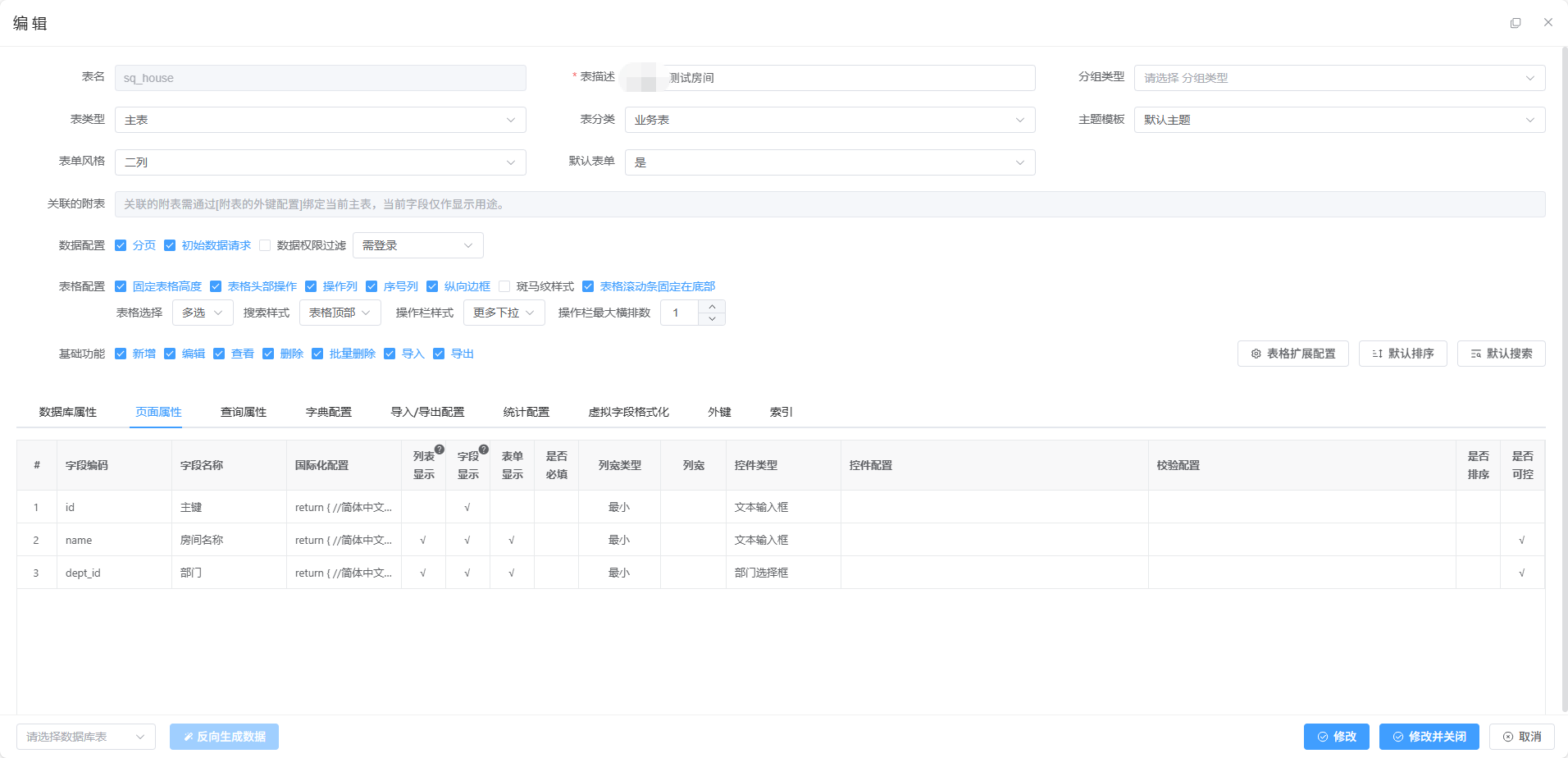Click the 取消 button
The image size is (1568, 758).
click(x=1522, y=737)
